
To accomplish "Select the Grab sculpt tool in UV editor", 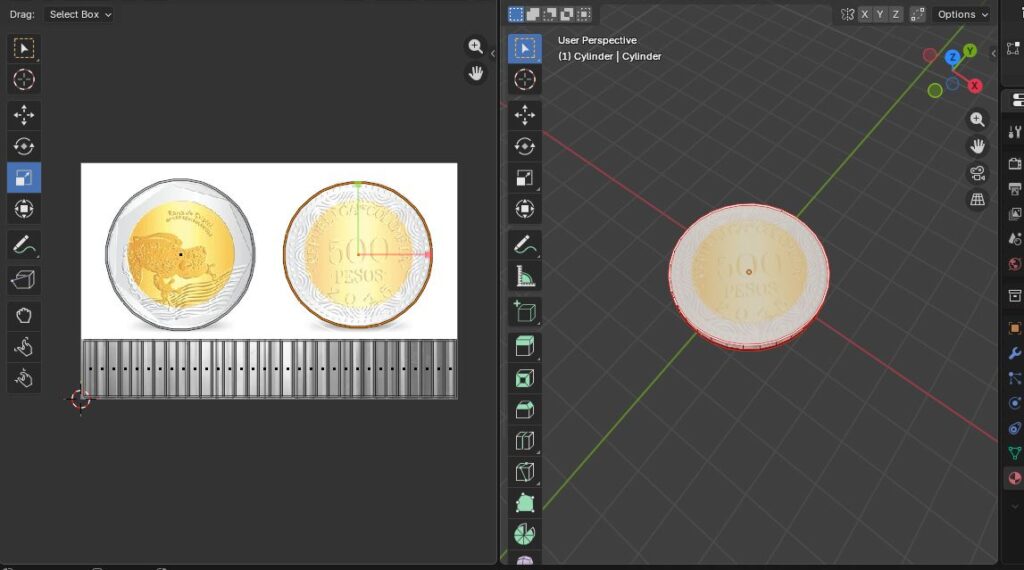I will tap(24, 316).
